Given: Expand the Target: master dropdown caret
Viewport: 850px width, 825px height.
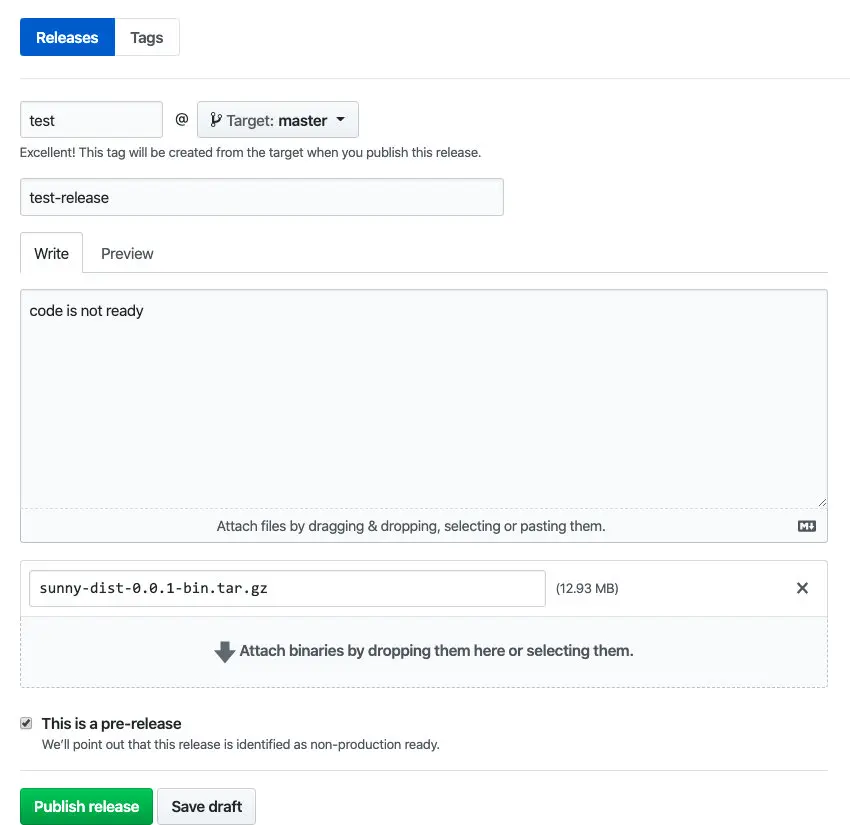Looking at the screenshot, I should point(340,120).
